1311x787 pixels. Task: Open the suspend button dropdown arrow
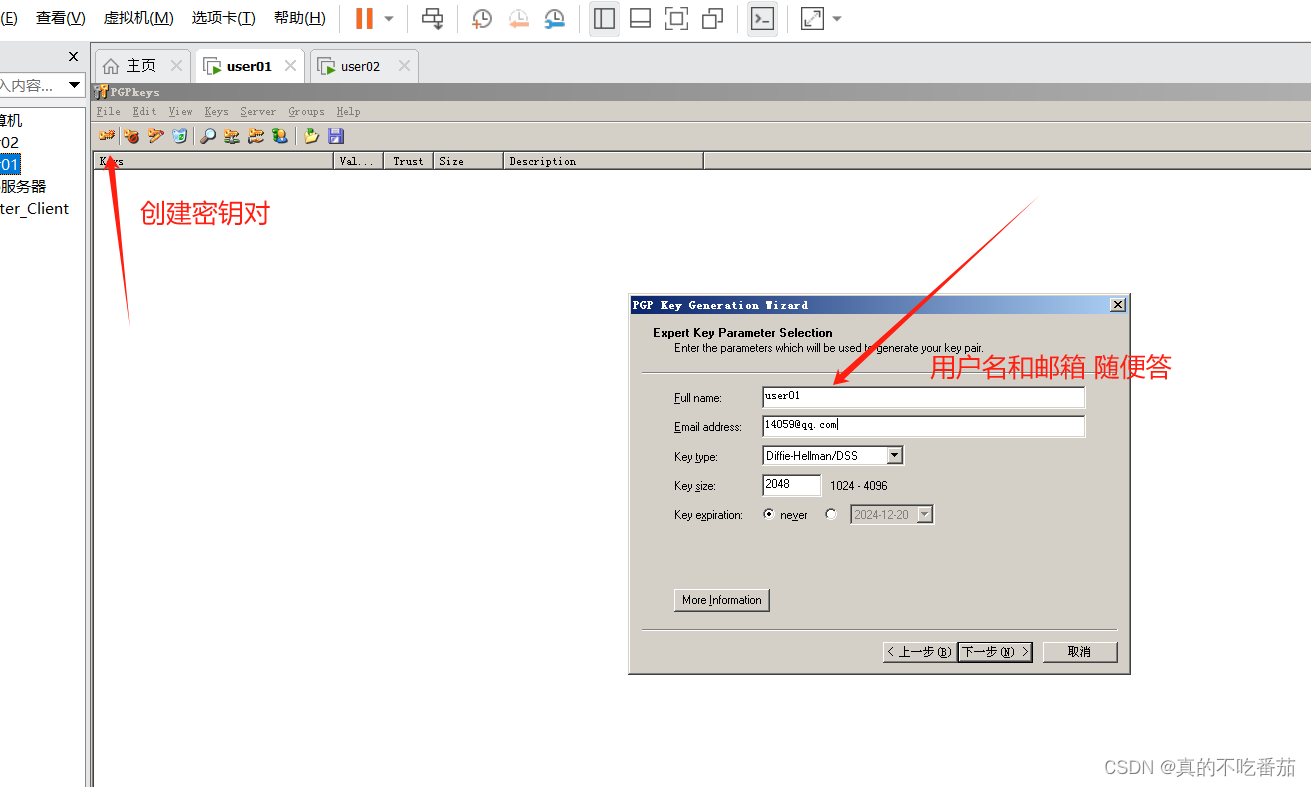coord(388,19)
